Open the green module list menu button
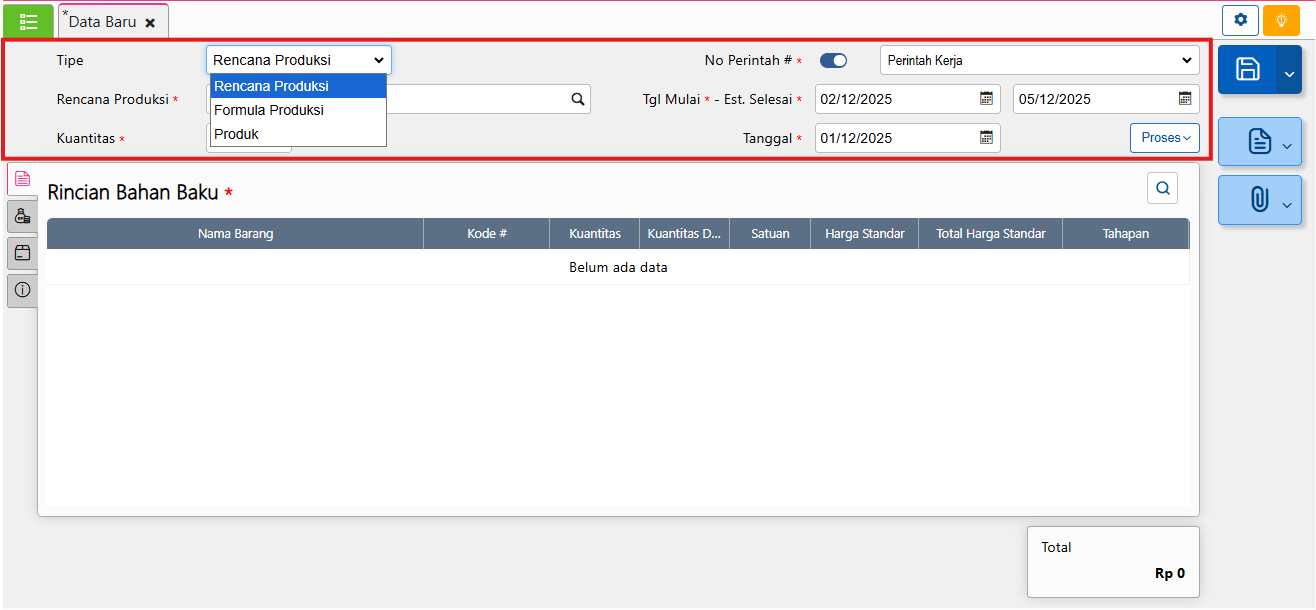 (28, 21)
